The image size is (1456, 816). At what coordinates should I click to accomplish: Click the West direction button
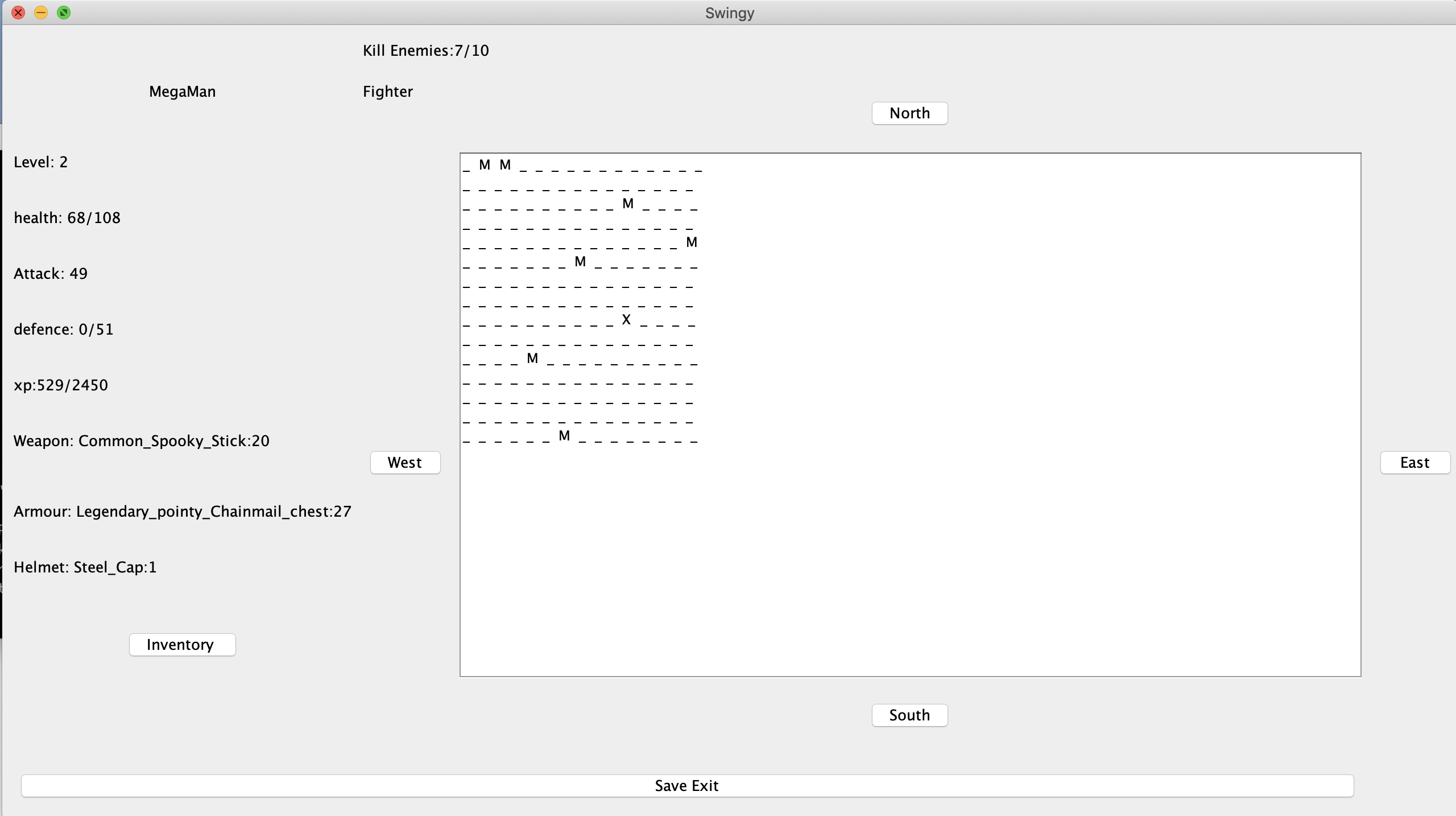tap(405, 463)
